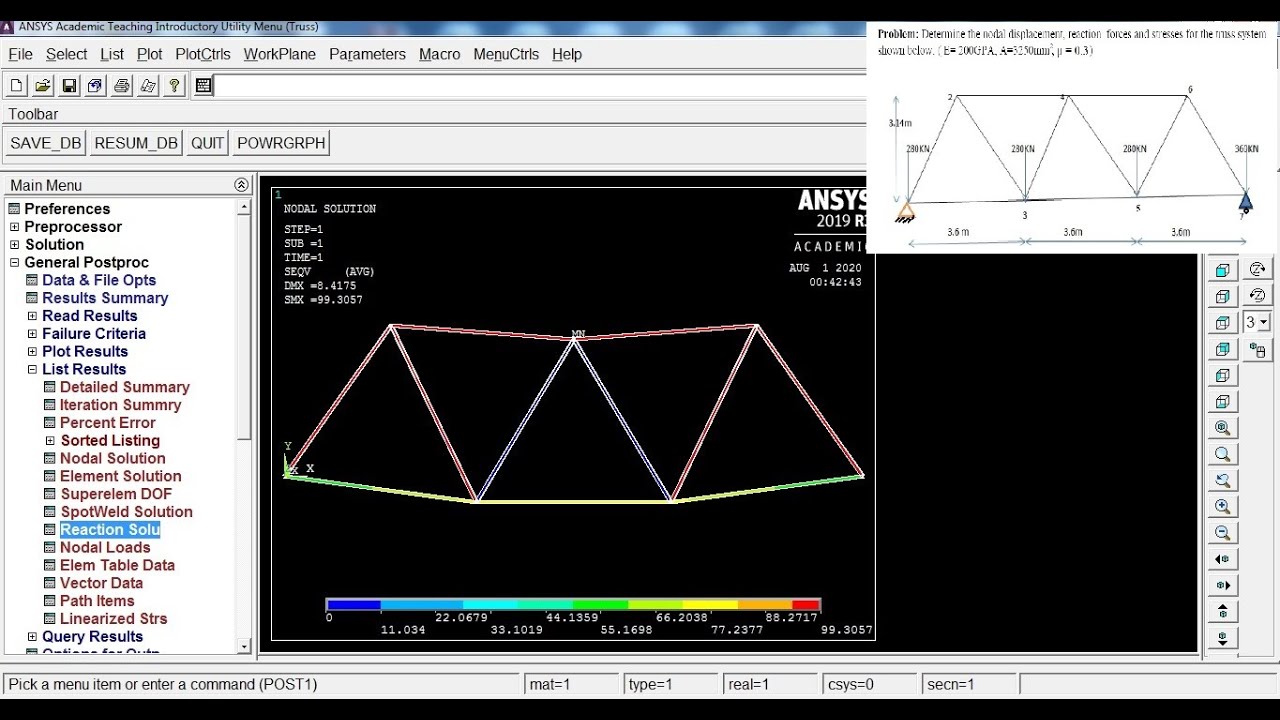
Task: Expand the Read Results node
Action: [32, 316]
